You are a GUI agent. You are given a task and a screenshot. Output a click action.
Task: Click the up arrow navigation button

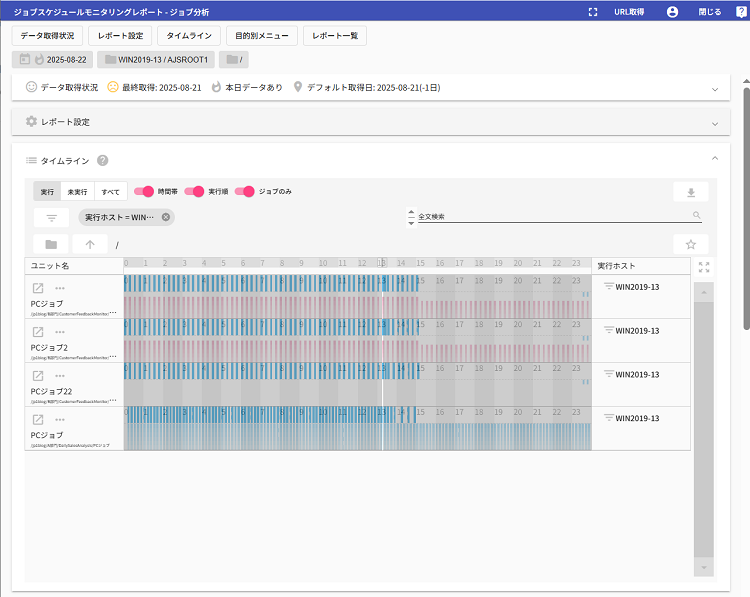(90, 244)
